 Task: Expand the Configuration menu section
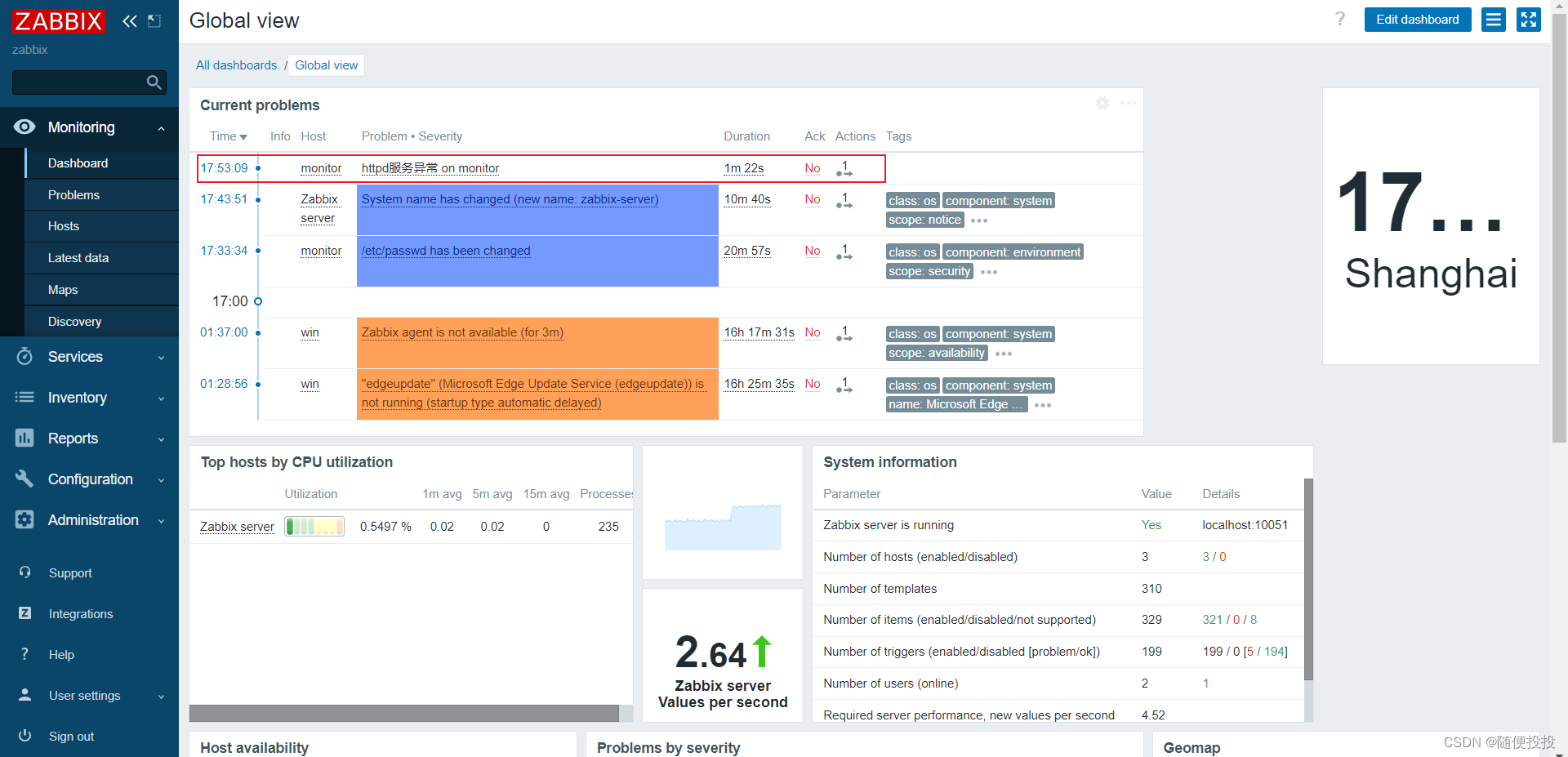point(161,480)
